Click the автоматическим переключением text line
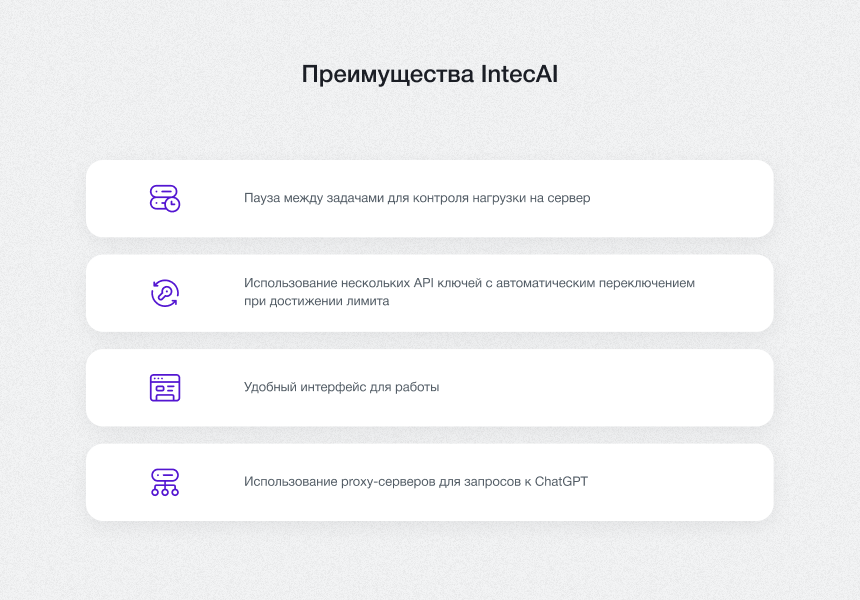 click(470, 283)
